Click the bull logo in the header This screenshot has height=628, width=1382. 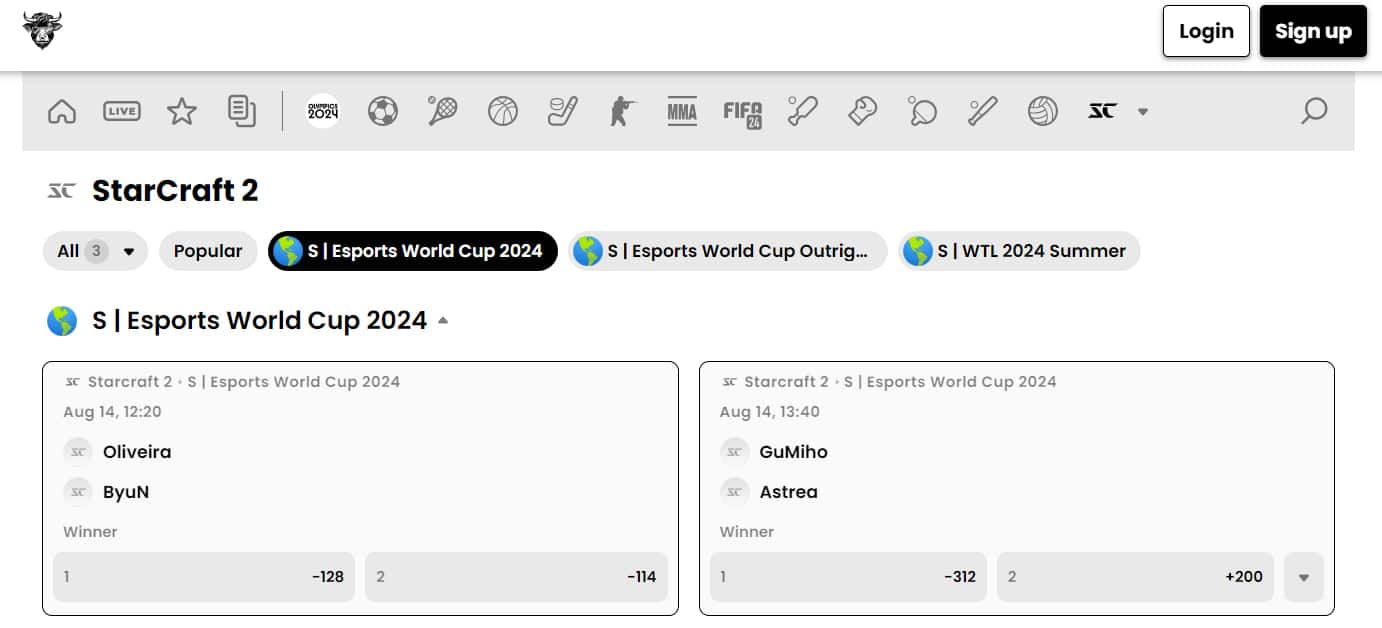(42, 31)
